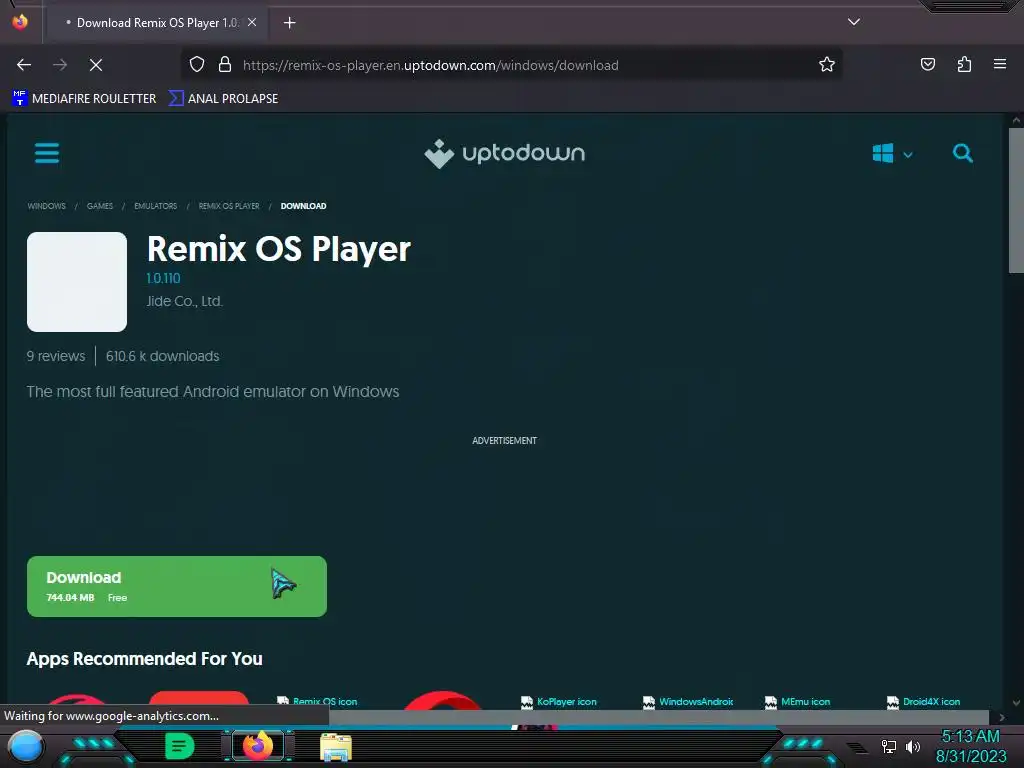Click the network tray icon
The image size is (1024, 768).
(889, 746)
